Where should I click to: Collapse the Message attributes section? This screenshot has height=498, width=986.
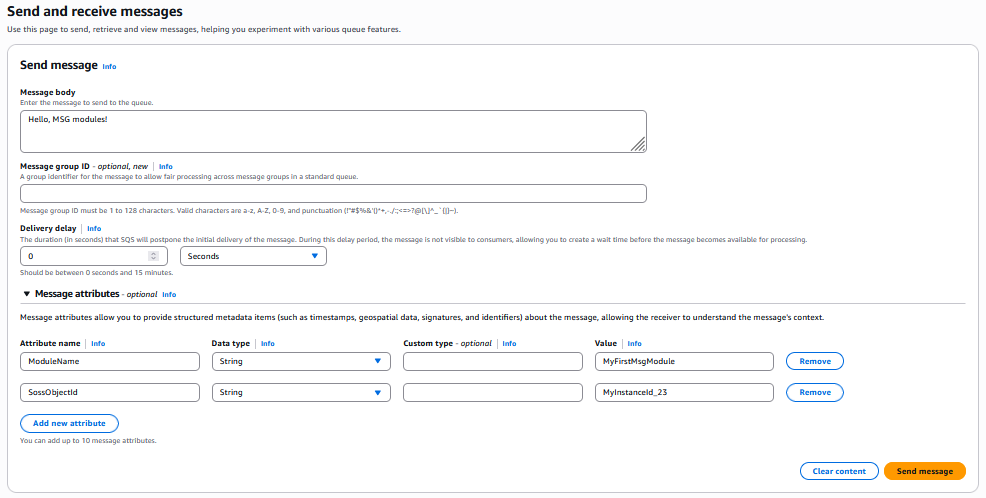[x=27, y=294]
